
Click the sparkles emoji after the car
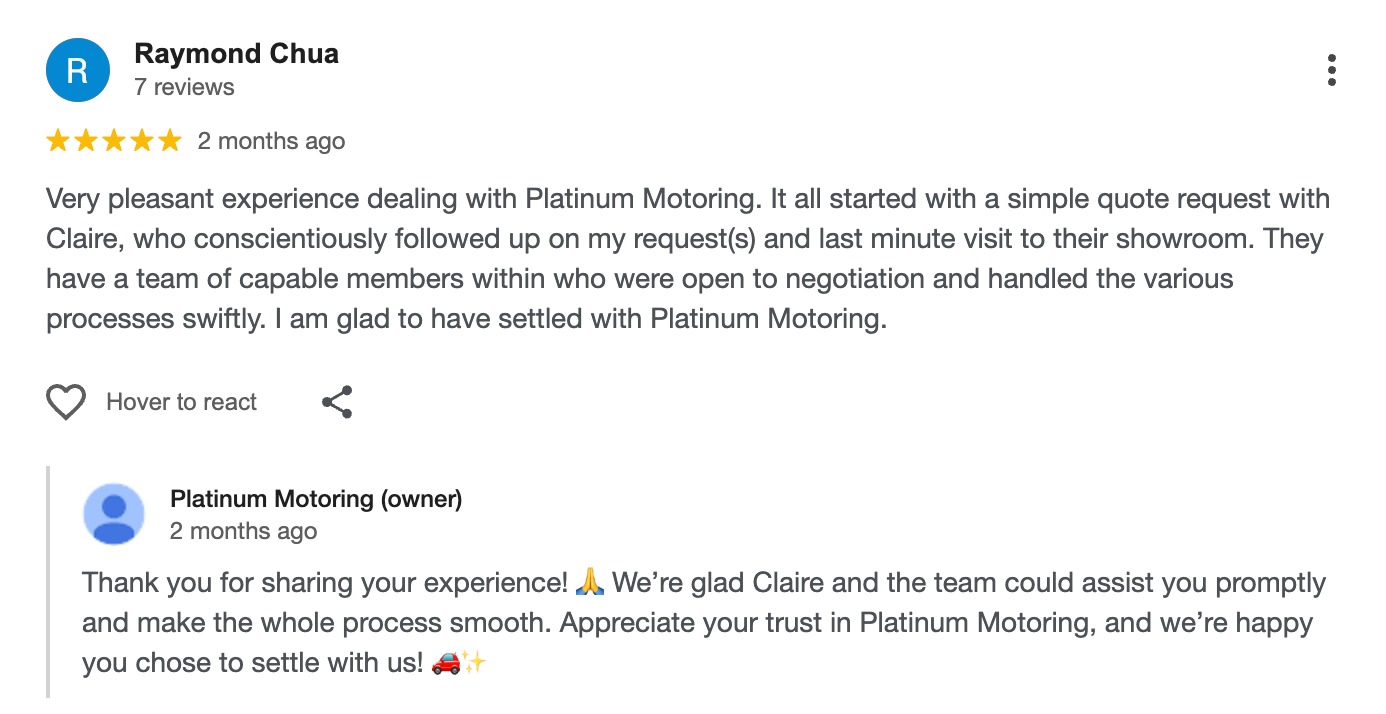473,663
